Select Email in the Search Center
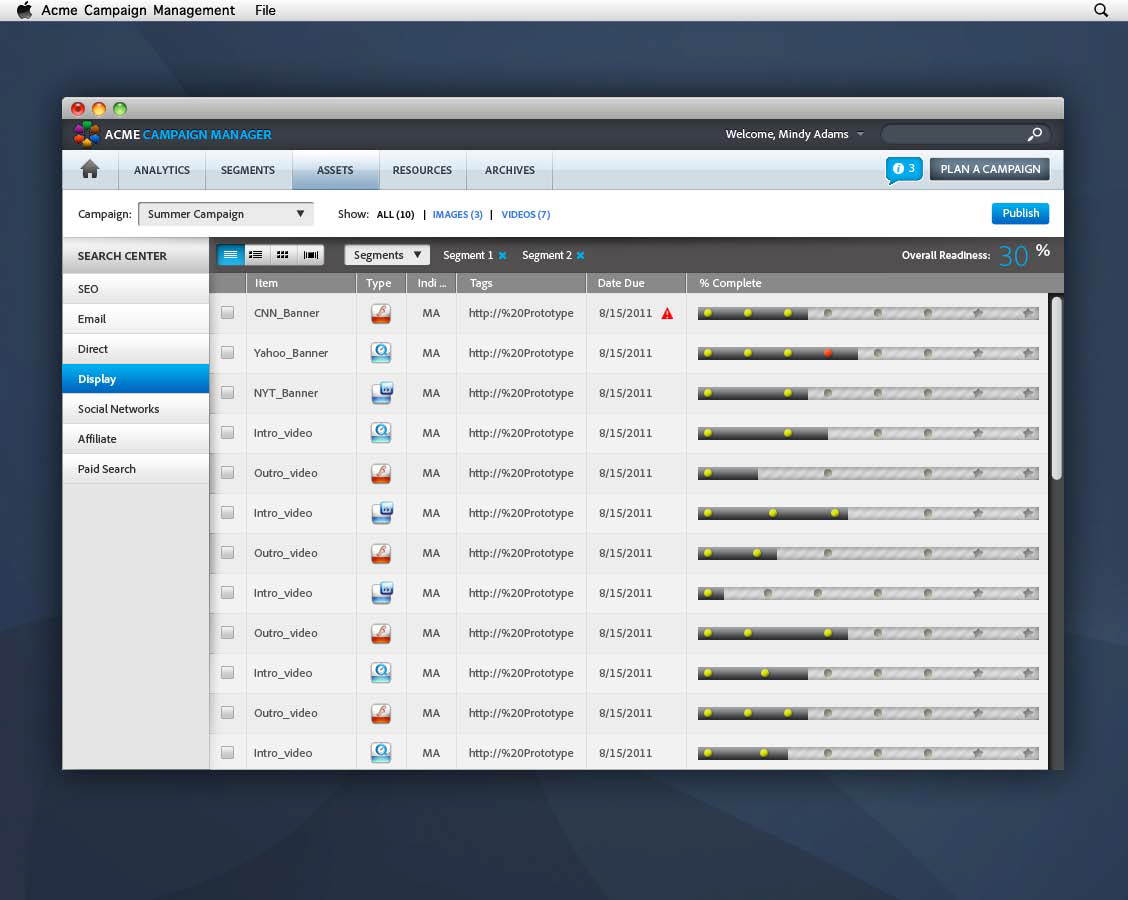Image resolution: width=1128 pixels, height=900 pixels. click(136, 319)
